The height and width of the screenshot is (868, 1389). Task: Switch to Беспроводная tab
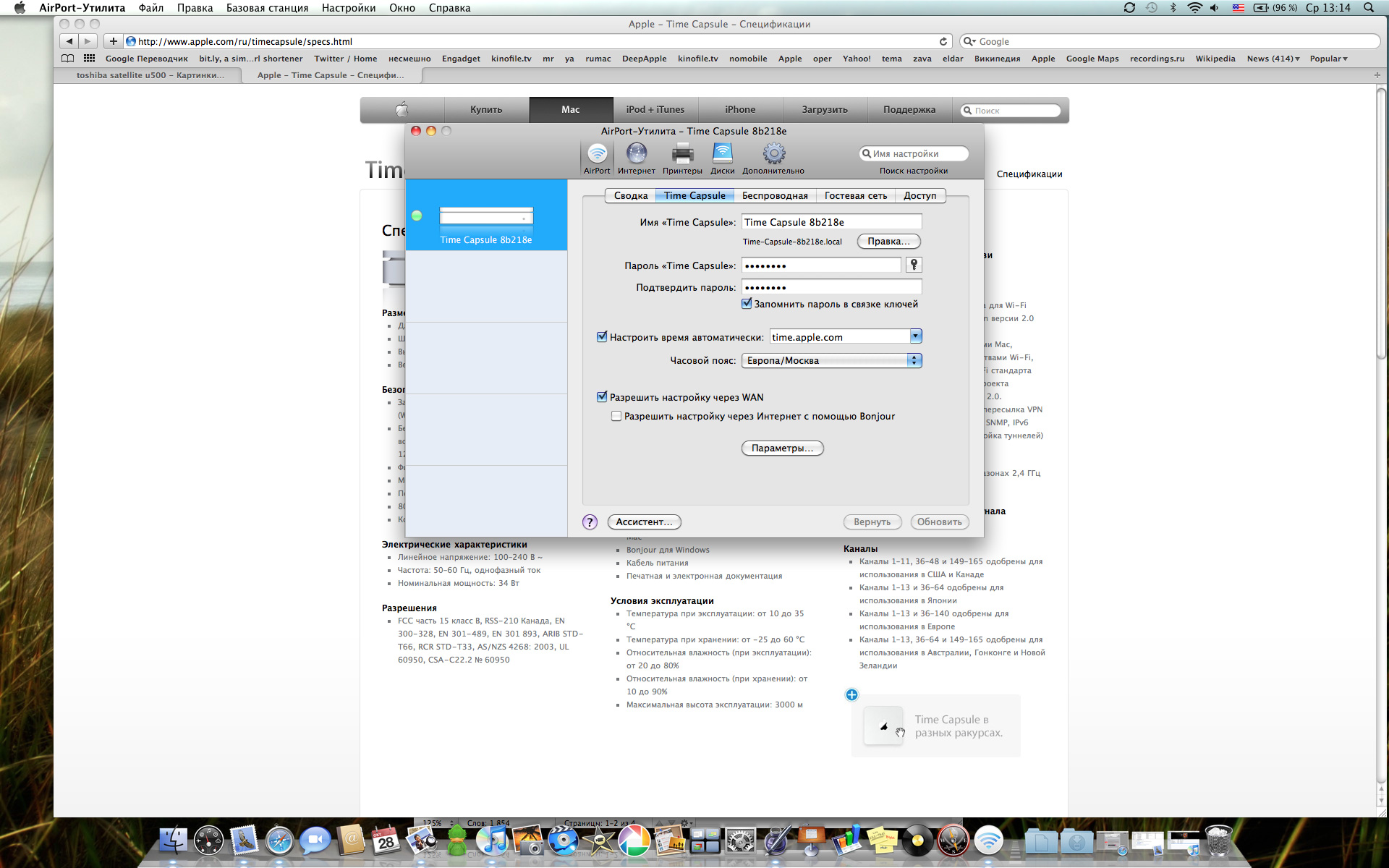point(775,195)
